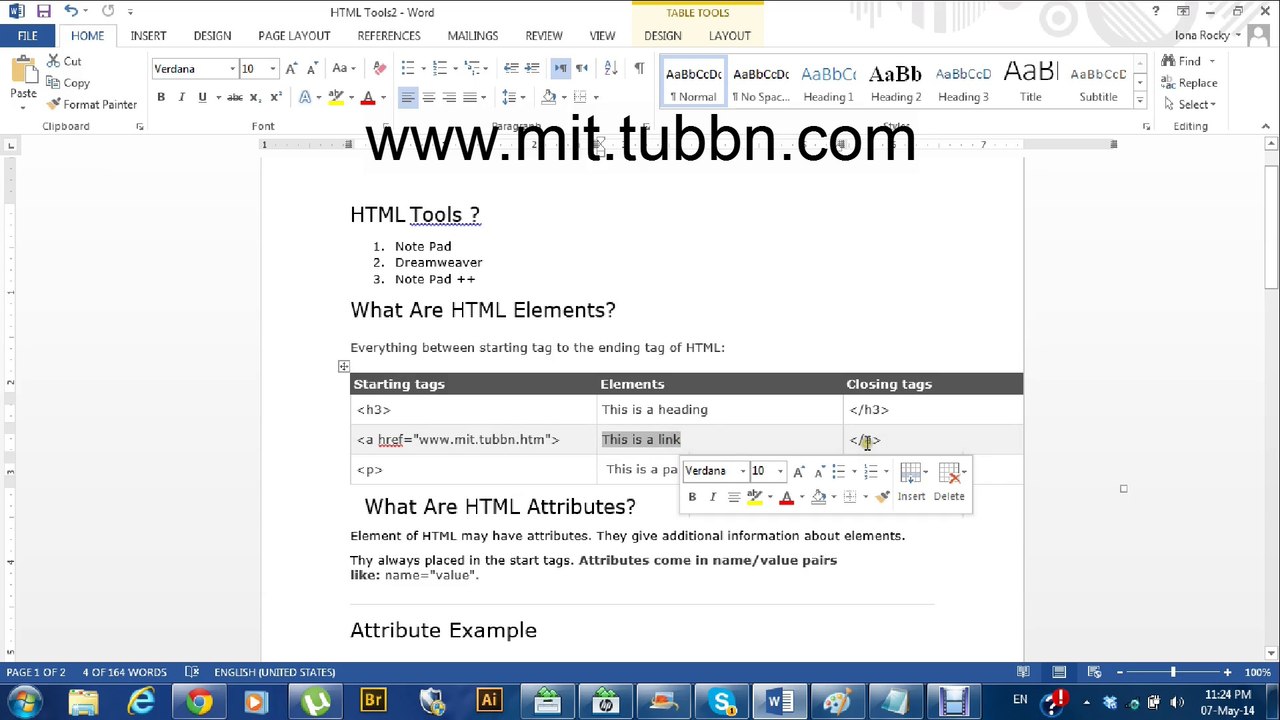Click Delete table icon in floating mini toolbar

point(949,481)
